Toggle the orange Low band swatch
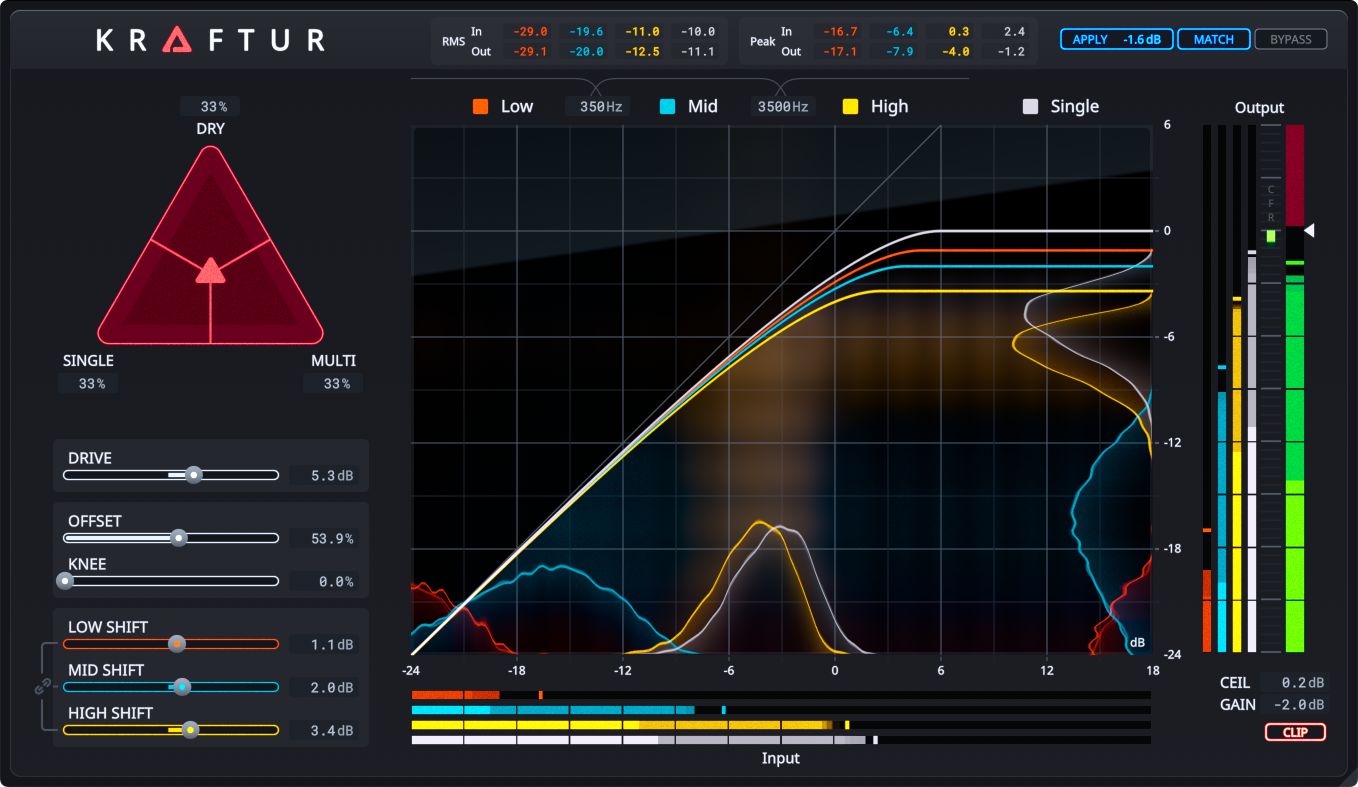The height and width of the screenshot is (787, 1358). click(x=481, y=106)
